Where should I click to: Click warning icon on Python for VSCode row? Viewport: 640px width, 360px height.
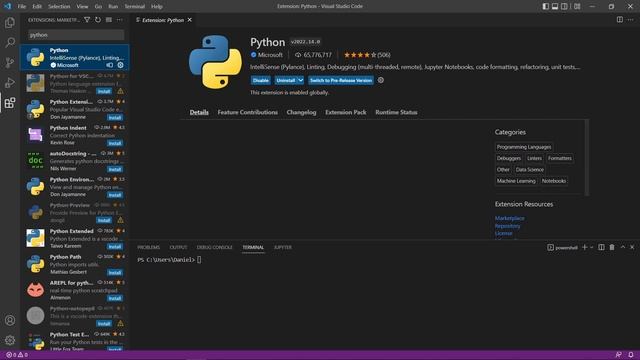[x=120, y=91]
